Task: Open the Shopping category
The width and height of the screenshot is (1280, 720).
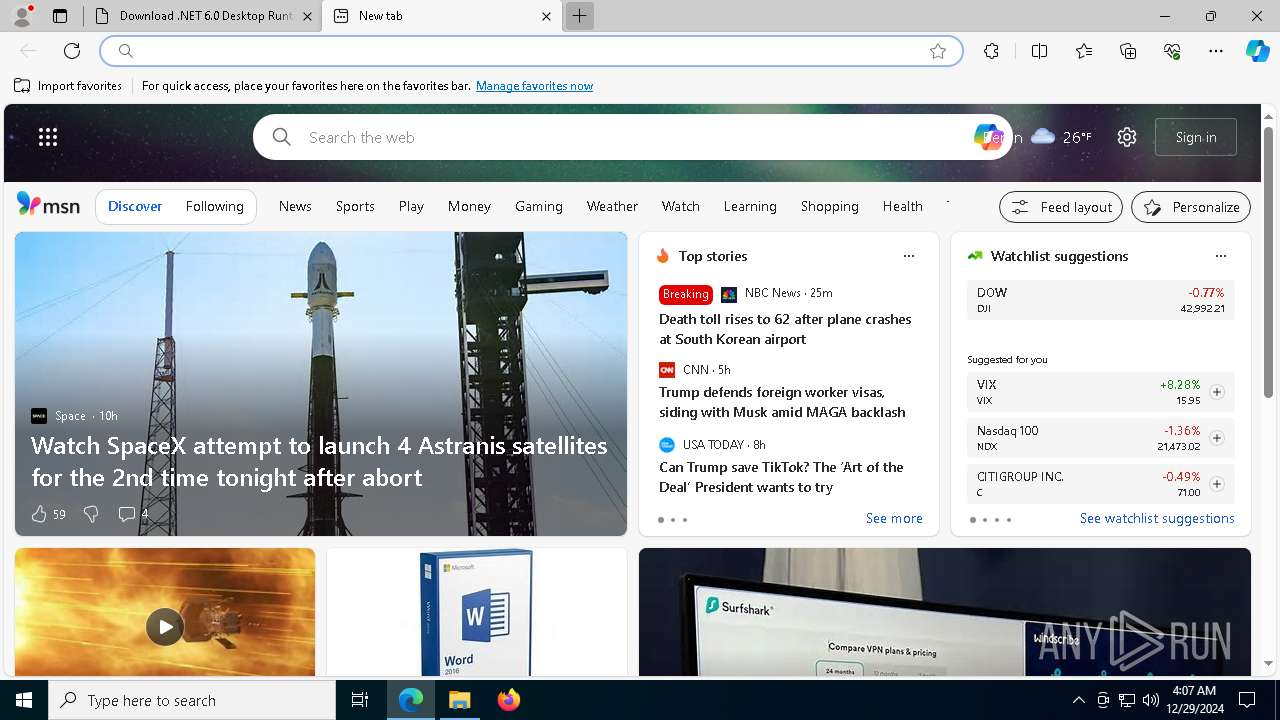Action: (830, 206)
